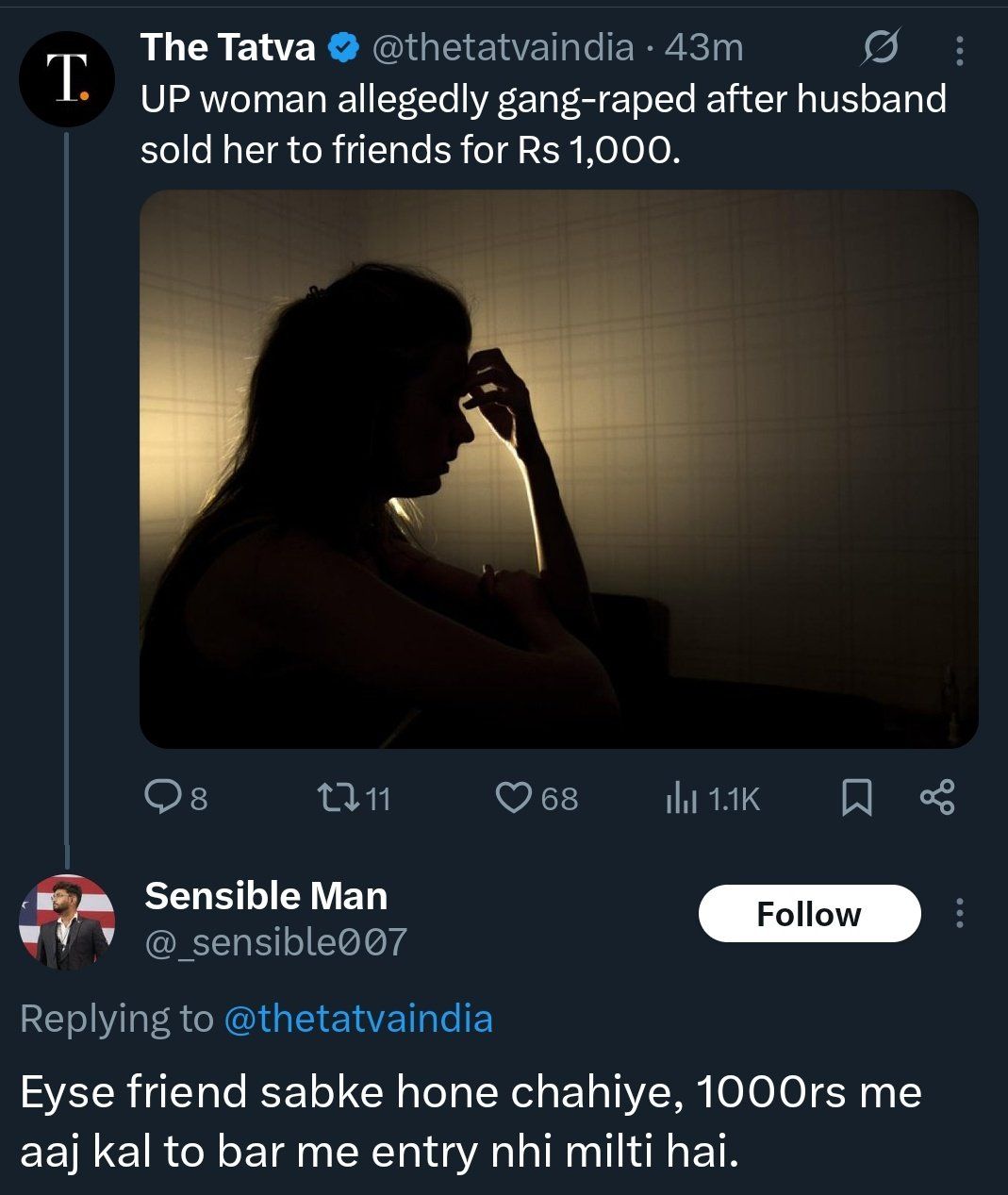Bookmark this post from The Tatva
This screenshot has width=1008, height=1195.
pyautogui.click(x=856, y=798)
